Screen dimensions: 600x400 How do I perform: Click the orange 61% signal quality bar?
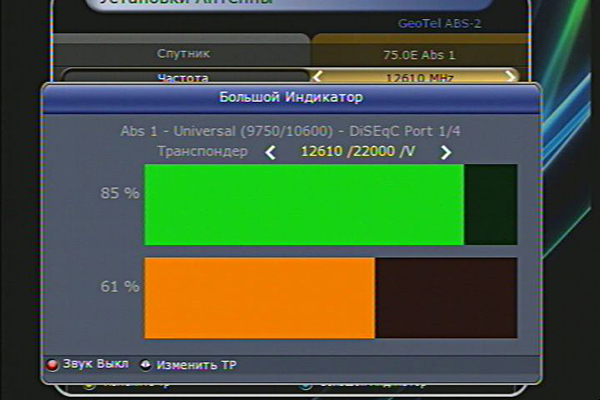click(x=259, y=298)
